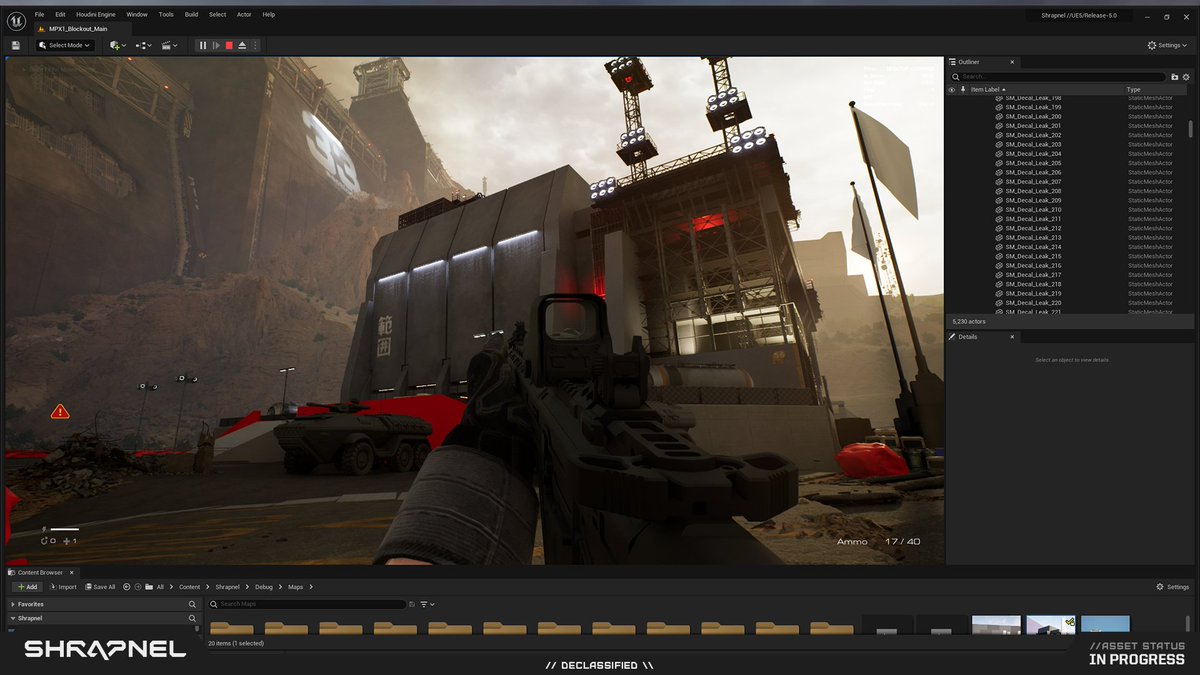Click the eject from player icon
Viewport: 1200px width, 675px height.
(242, 45)
